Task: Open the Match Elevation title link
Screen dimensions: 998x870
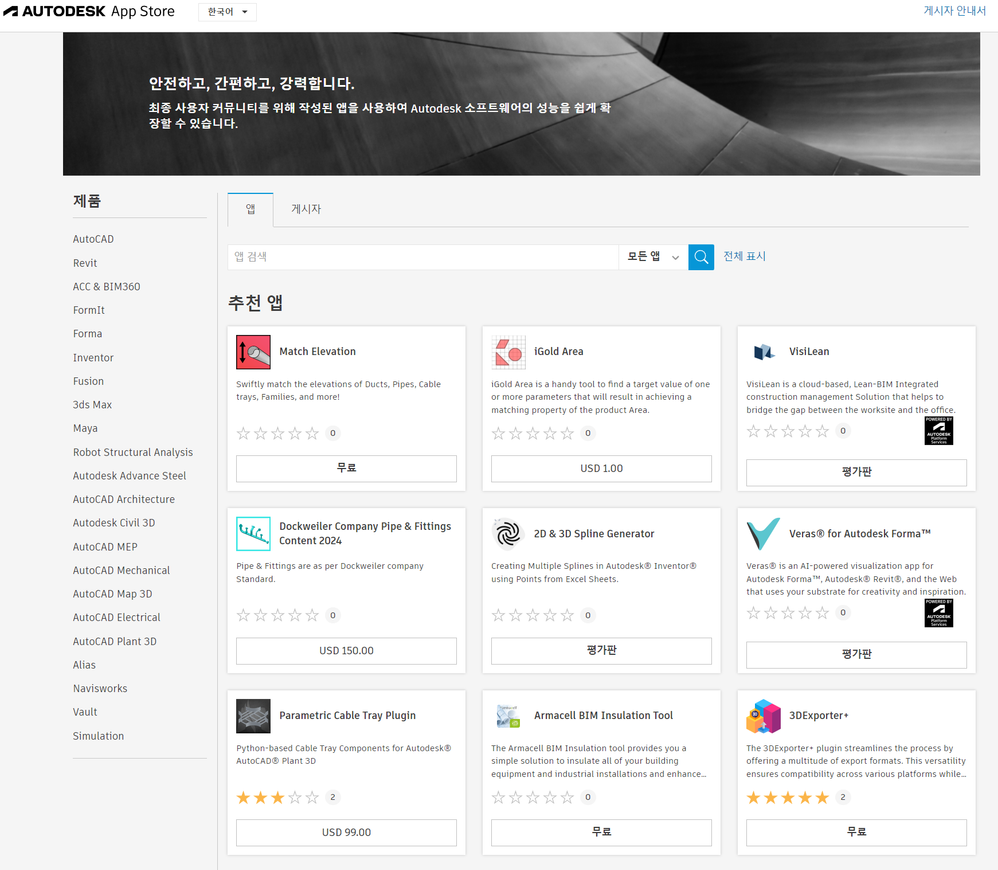Action: (318, 351)
